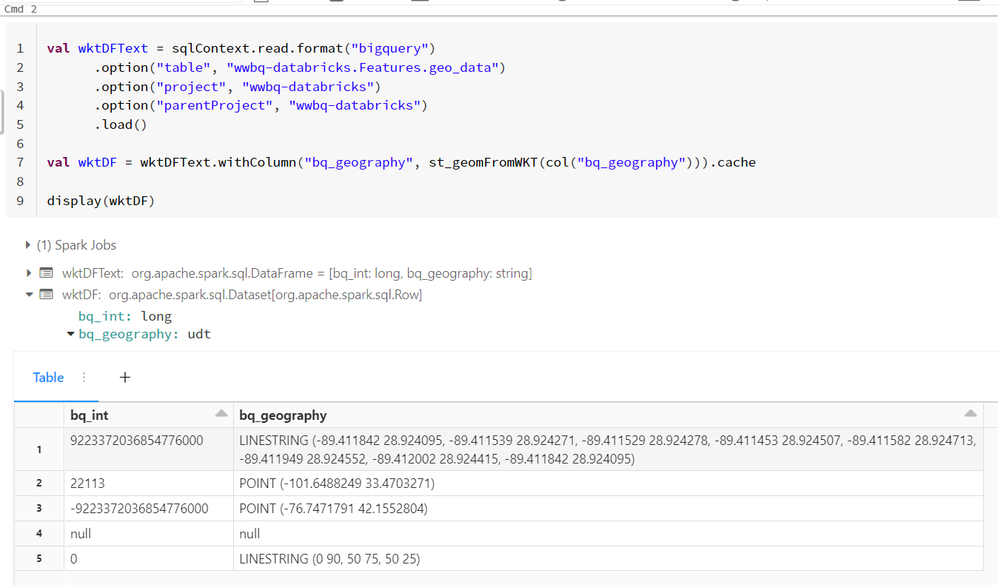This screenshot has width=998, height=585.
Task: Click the Cmd 2 cell label
Action: tap(20, 8)
